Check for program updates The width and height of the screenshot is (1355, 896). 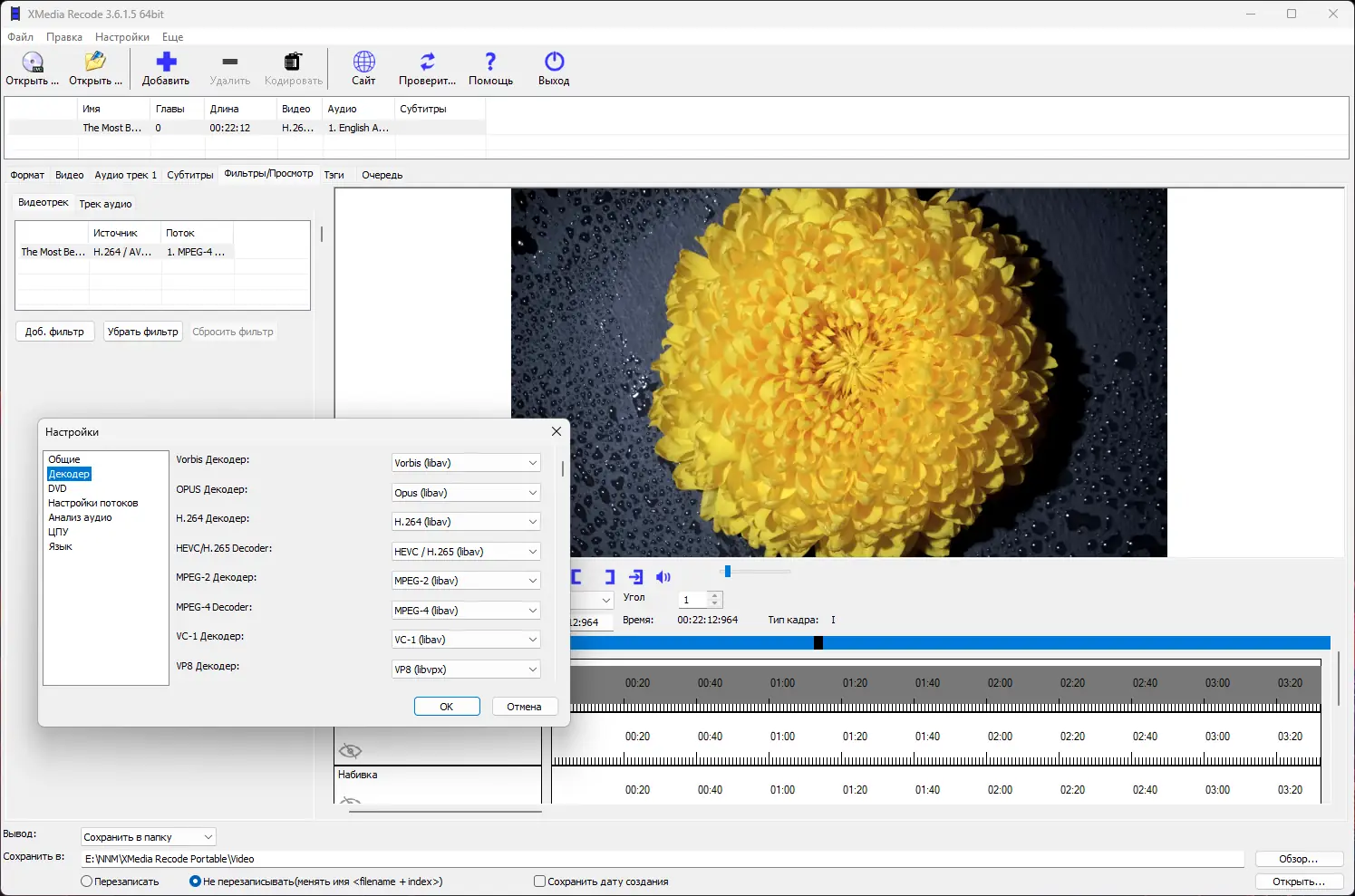426,68
